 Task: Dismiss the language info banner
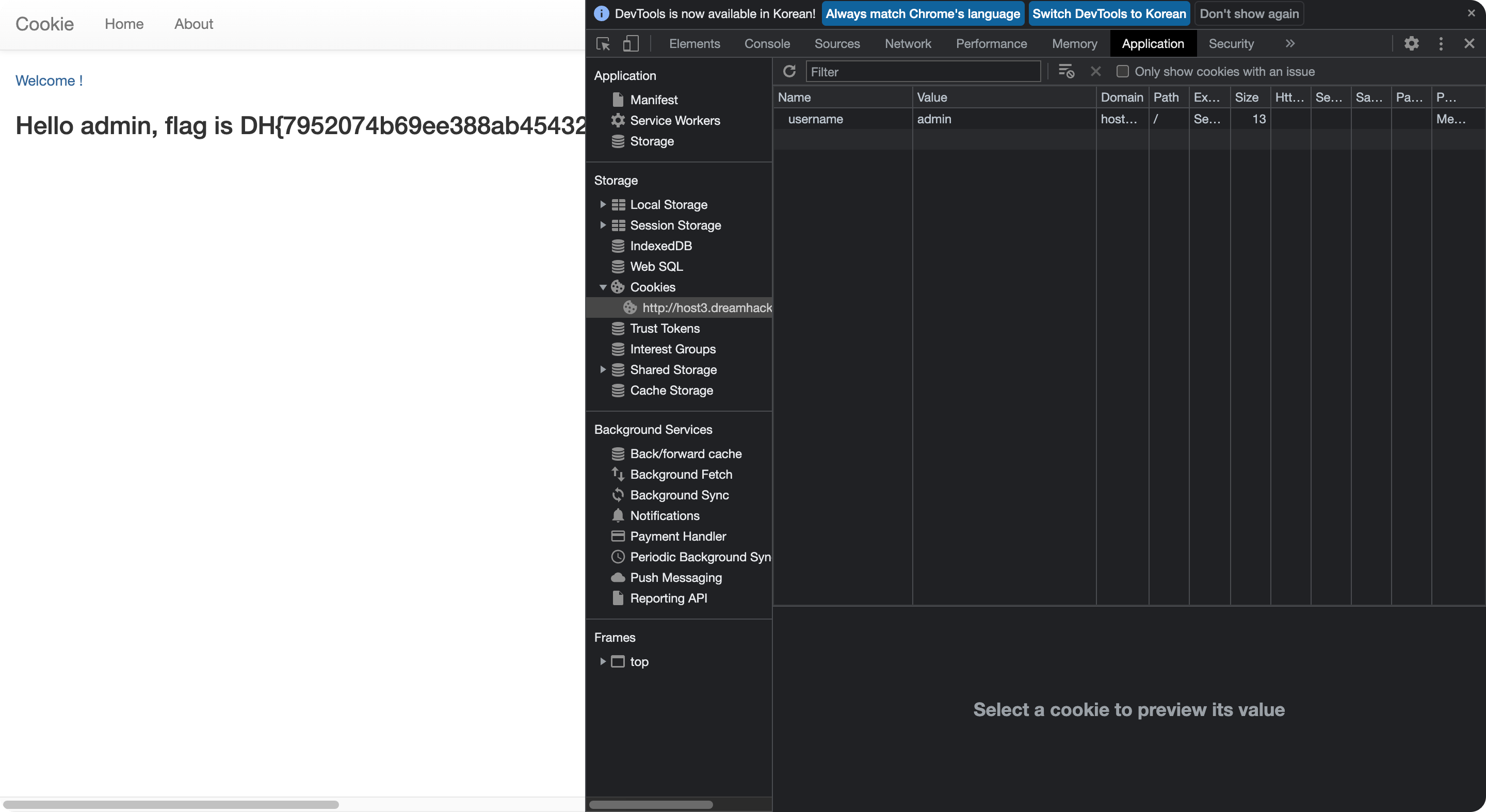click(x=1471, y=13)
